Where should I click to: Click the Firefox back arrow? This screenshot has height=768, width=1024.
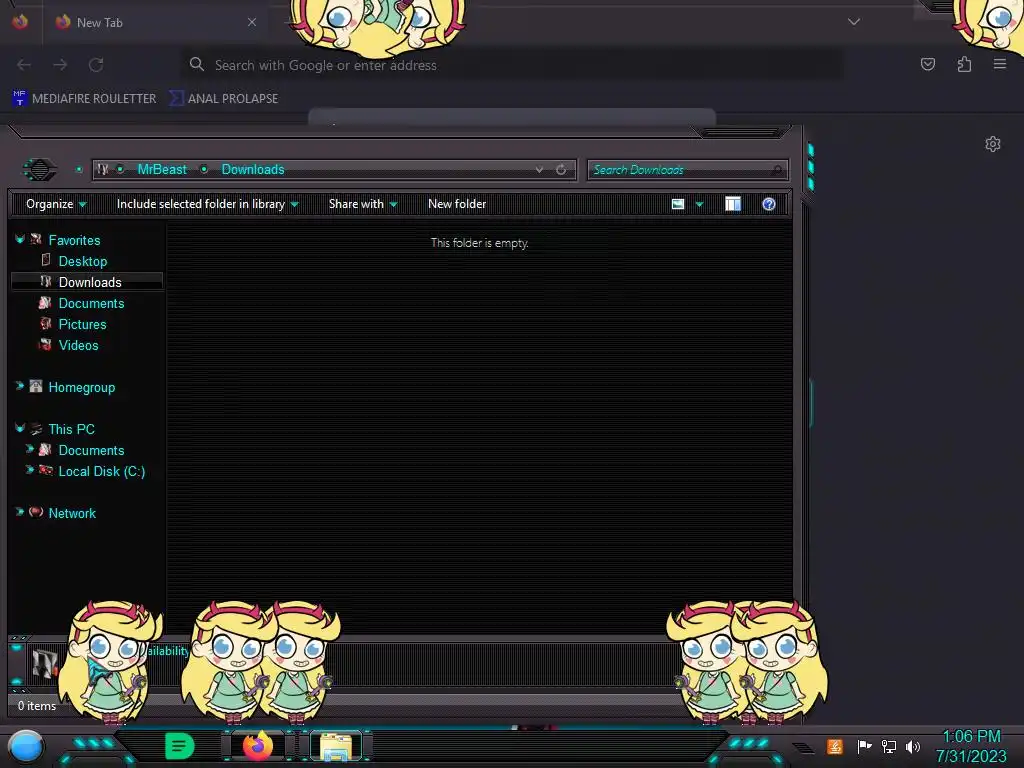click(x=24, y=65)
